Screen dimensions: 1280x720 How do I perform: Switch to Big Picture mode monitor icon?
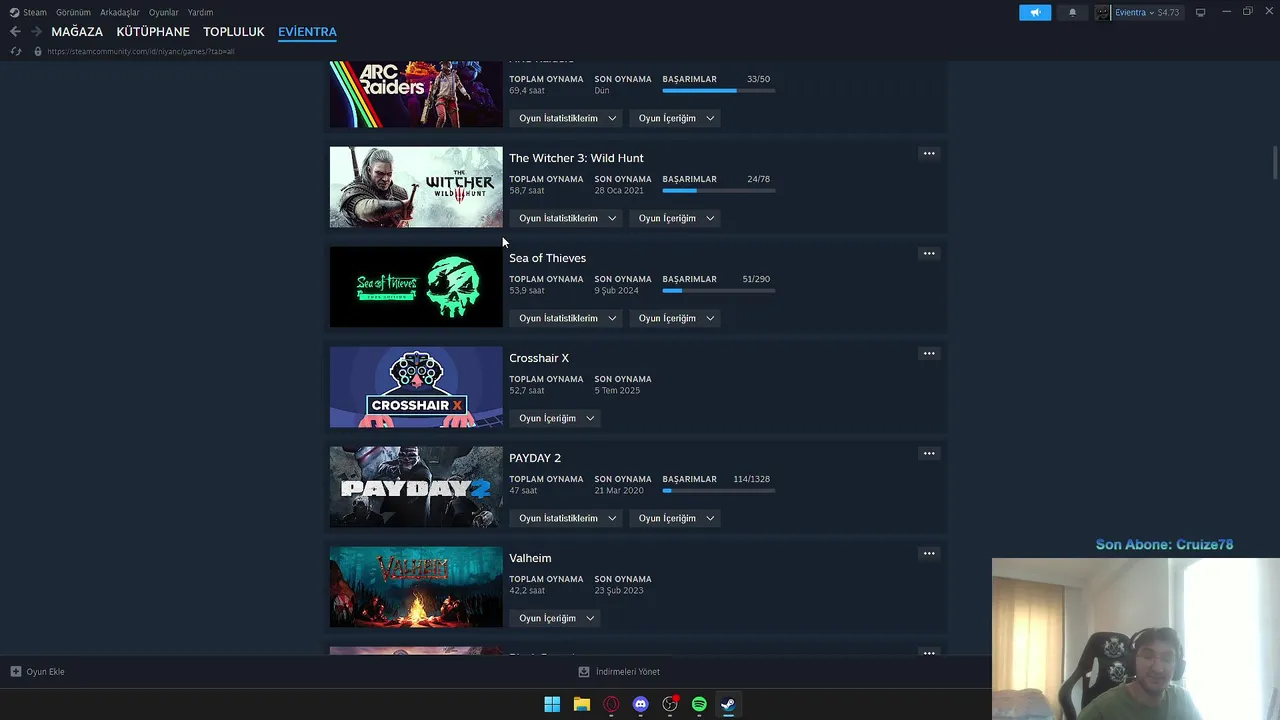(1201, 12)
